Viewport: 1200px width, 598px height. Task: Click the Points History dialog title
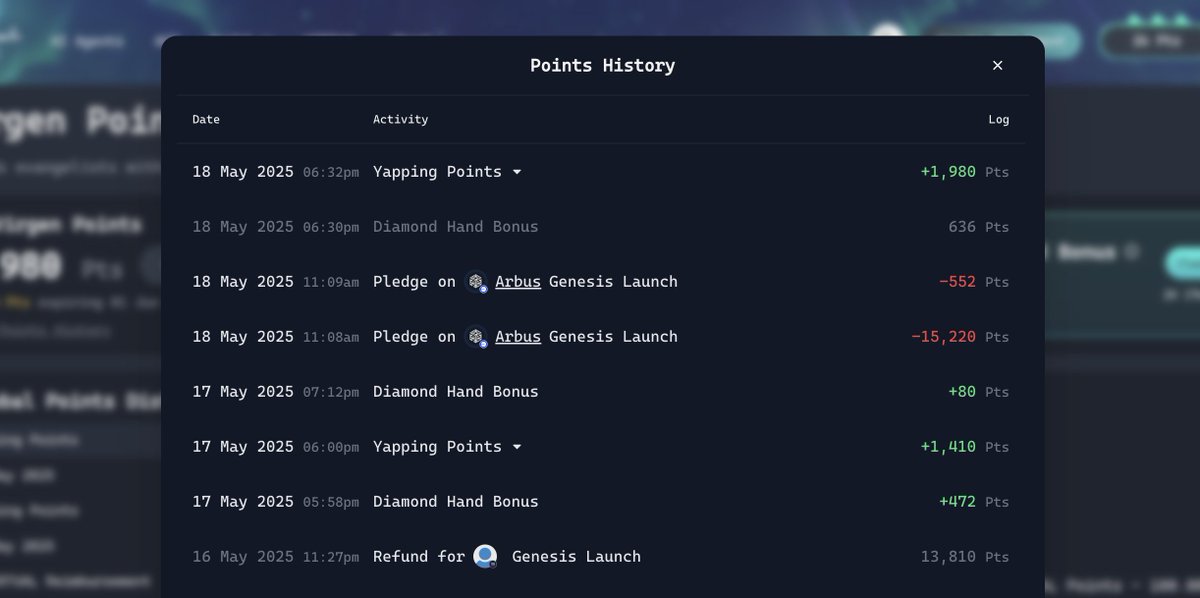pyautogui.click(x=602, y=66)
